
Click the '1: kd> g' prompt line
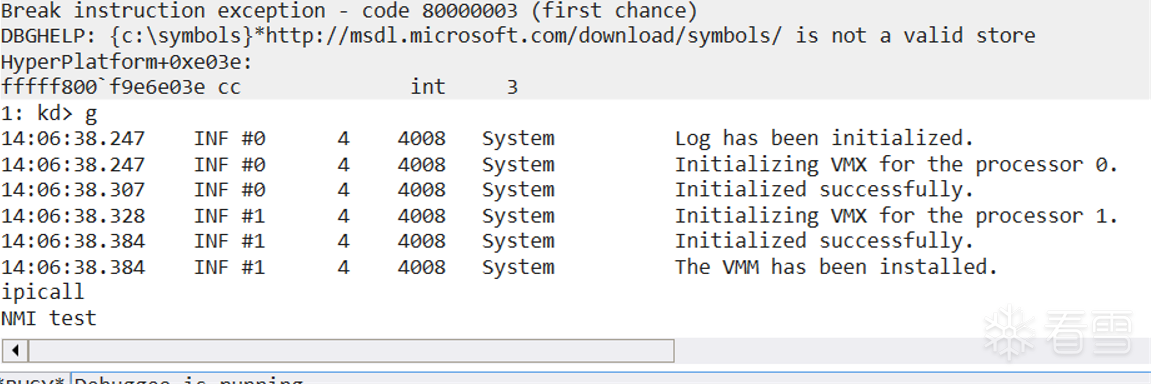(49, 113)
